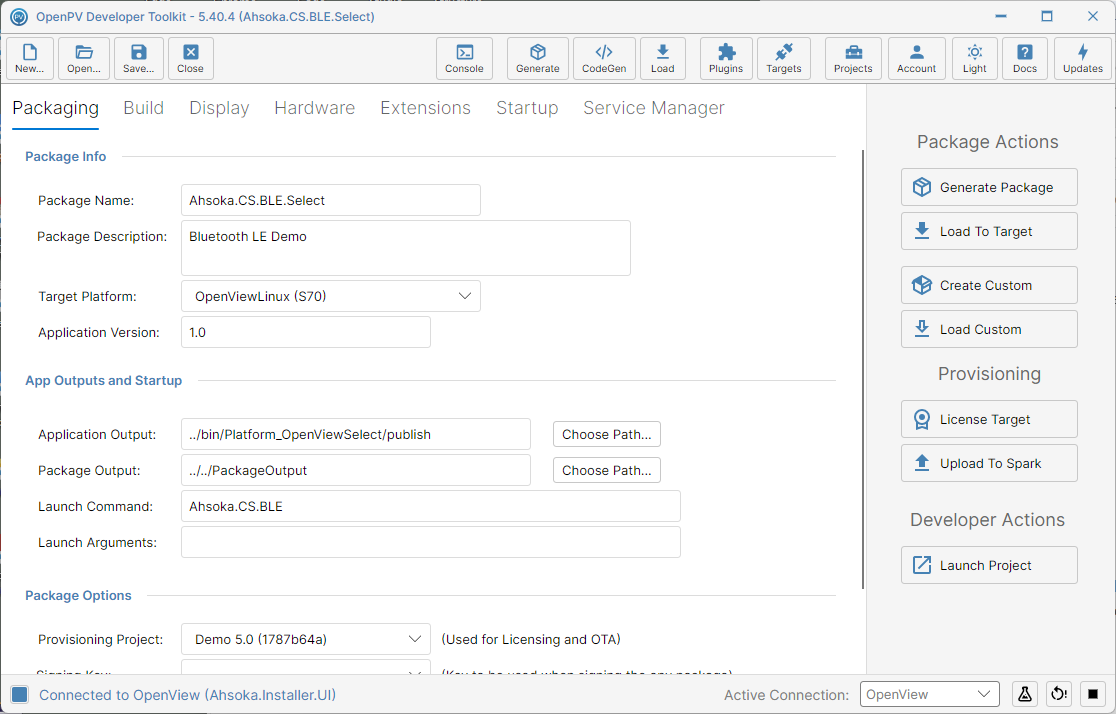Choose Path for Application Output
Image resolution: width=1116 pixels, height=714 pixels.
[x=607, y=434]
